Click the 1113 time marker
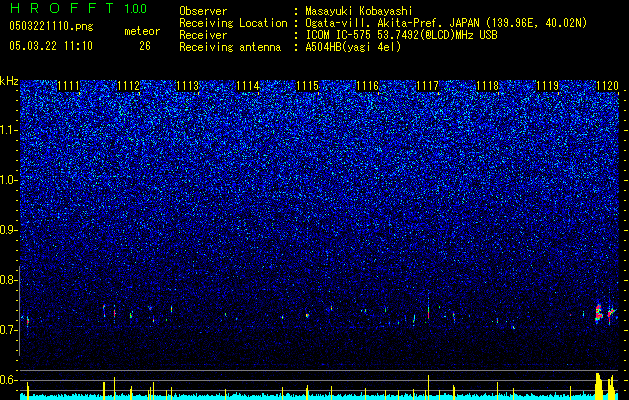The width and height of the screenshot is (629, 400). 188,86
